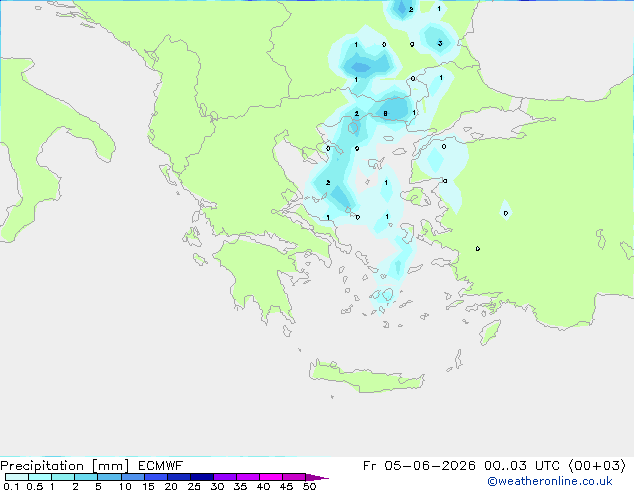
Task: Select the 2–5 mm legend color box
Action: (86, 477)
